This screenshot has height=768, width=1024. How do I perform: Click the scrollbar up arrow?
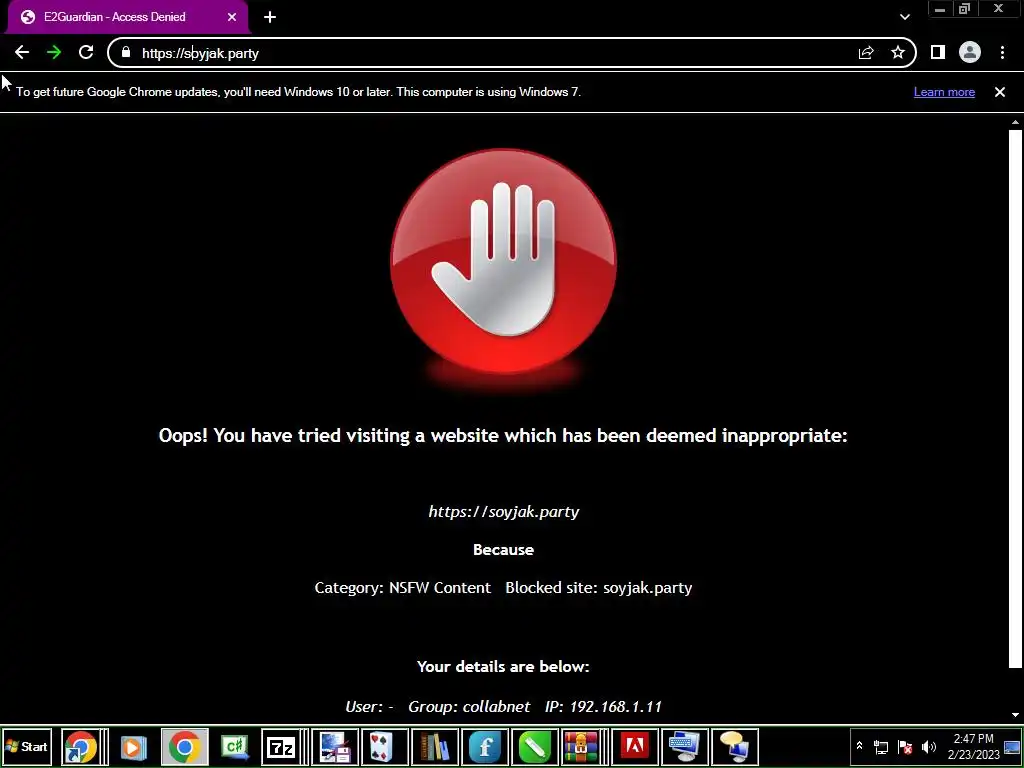tap(1015, 121)
